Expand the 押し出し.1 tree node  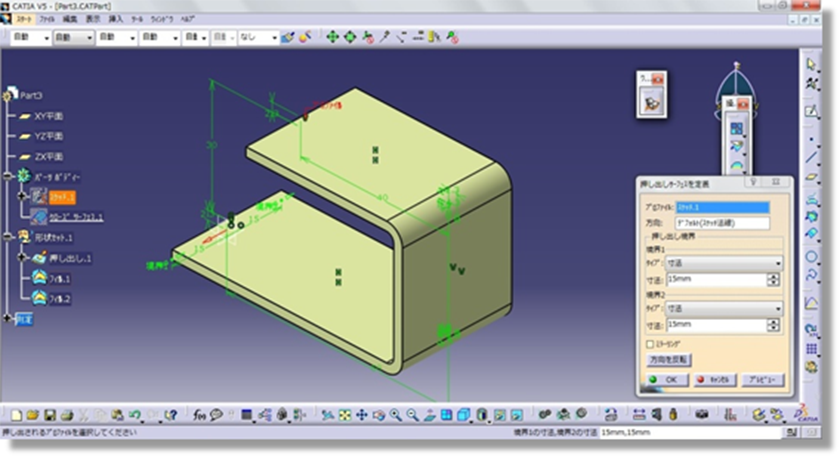(26, 258)
